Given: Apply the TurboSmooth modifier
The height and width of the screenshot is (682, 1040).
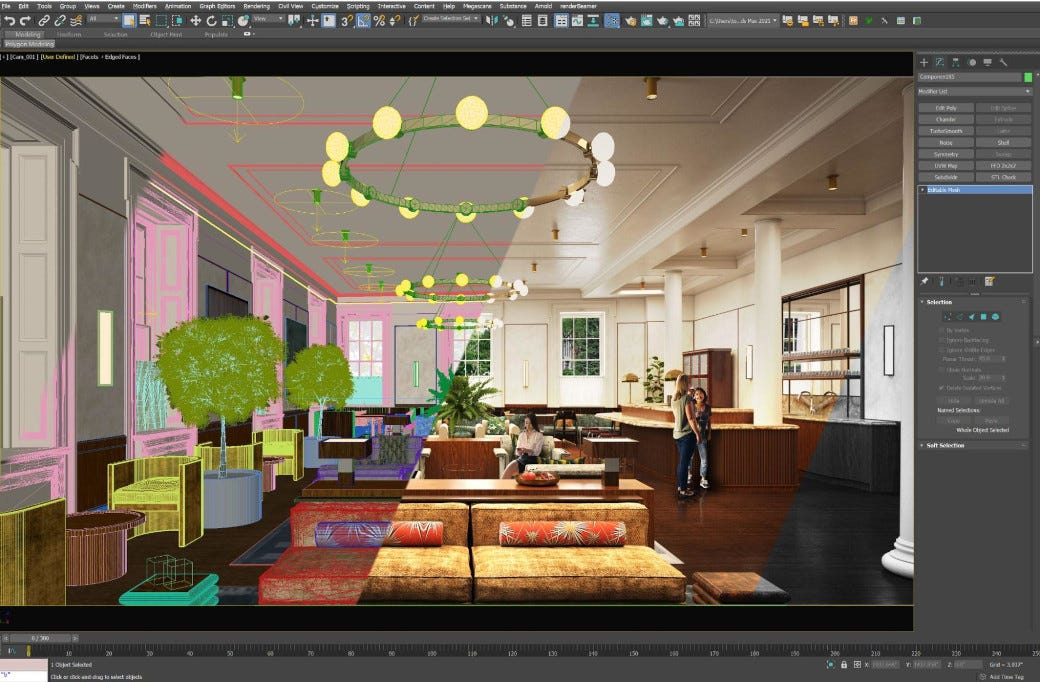Looking at the screenshot, I should click(944, 131).
